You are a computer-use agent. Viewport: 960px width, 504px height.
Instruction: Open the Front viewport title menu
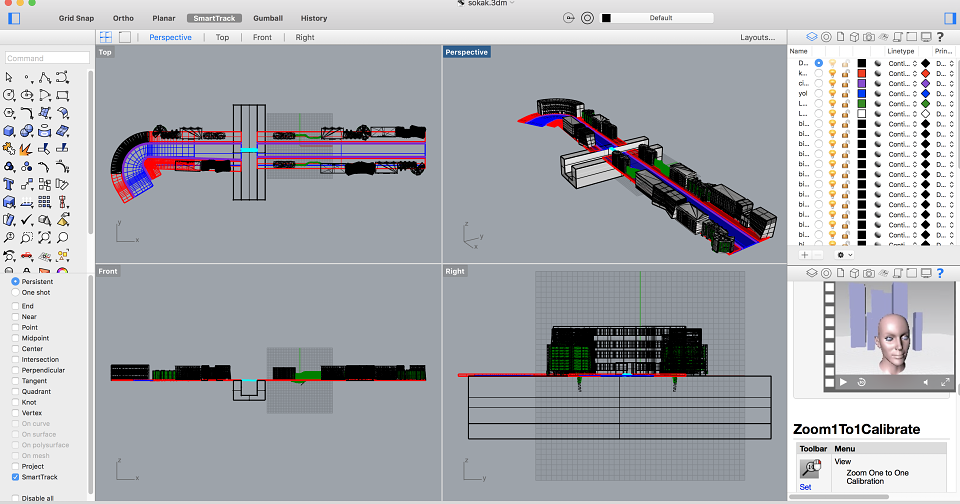point(108,271)
